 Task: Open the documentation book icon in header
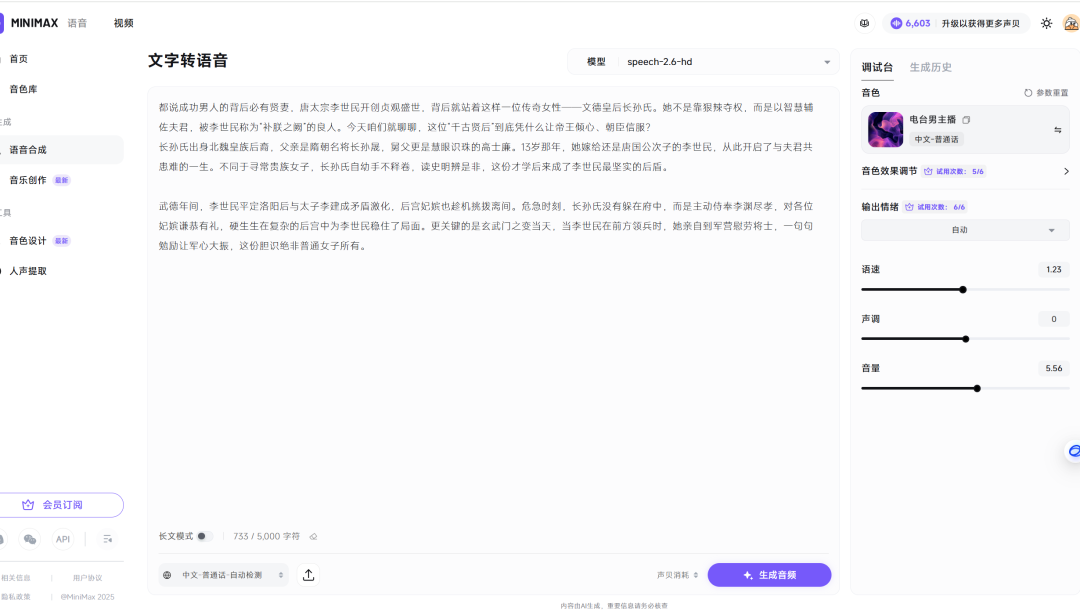point(864,23)
